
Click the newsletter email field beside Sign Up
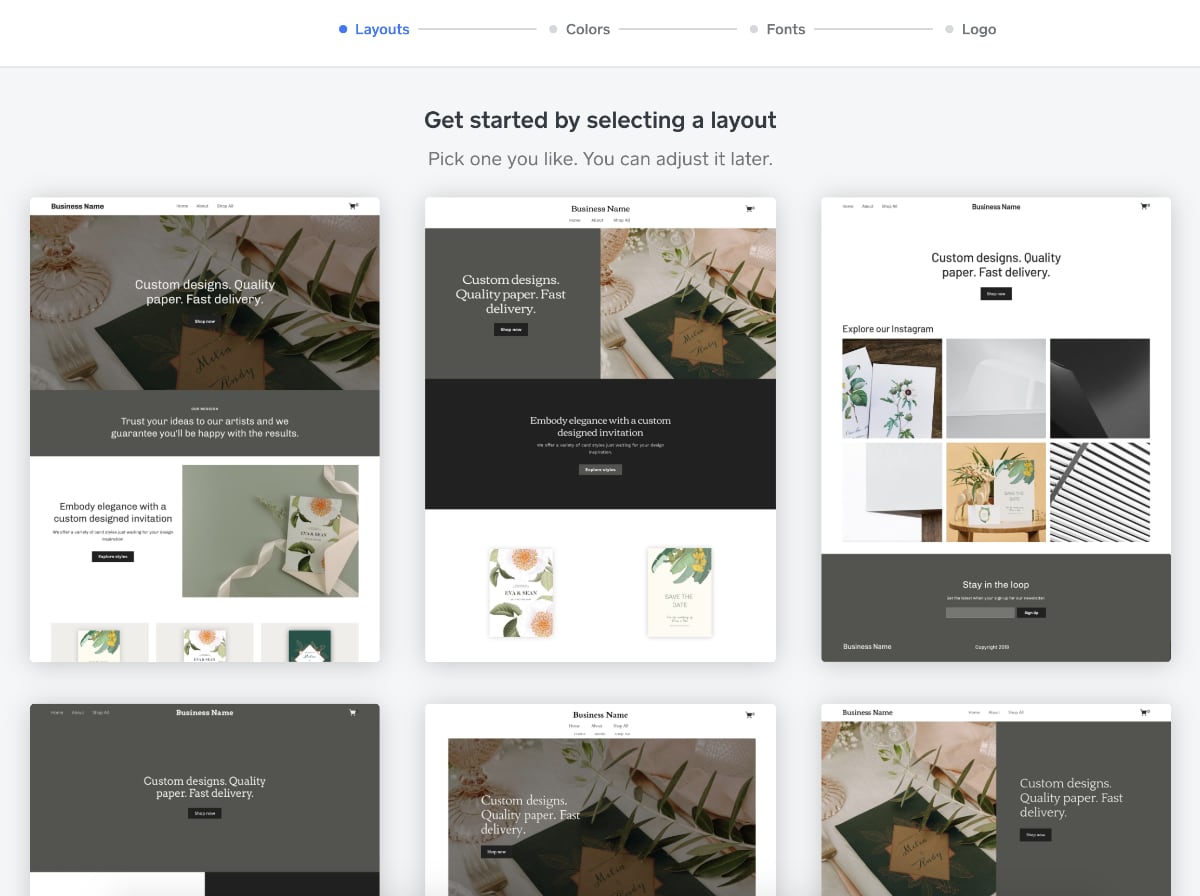[x=979, y=612]
